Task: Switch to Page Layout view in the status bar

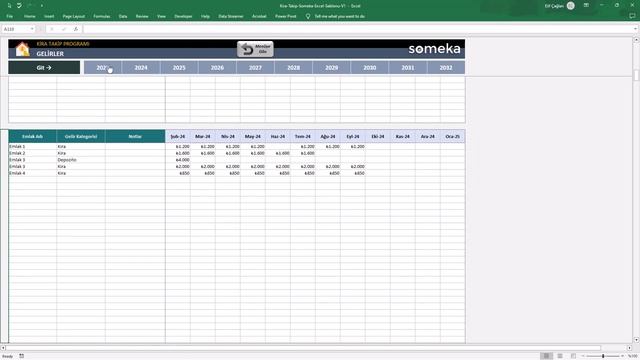Action: tap(560, 356)
